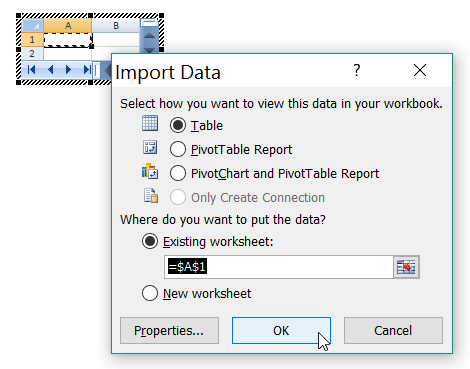Click the vertical scroll up arrow
Image resolution: width=470 pixels, height=369 pixels.
coord(149,36)
